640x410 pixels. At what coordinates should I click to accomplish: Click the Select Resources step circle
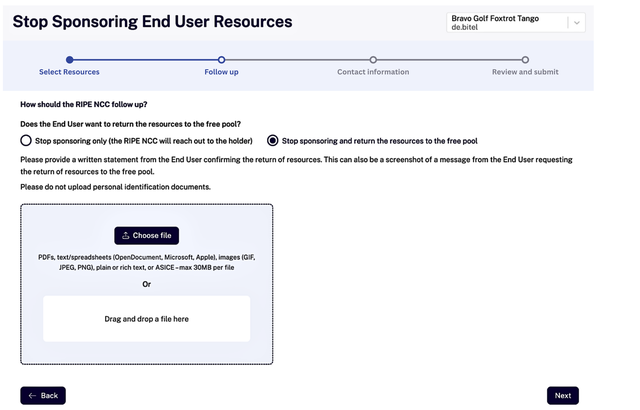69,60
